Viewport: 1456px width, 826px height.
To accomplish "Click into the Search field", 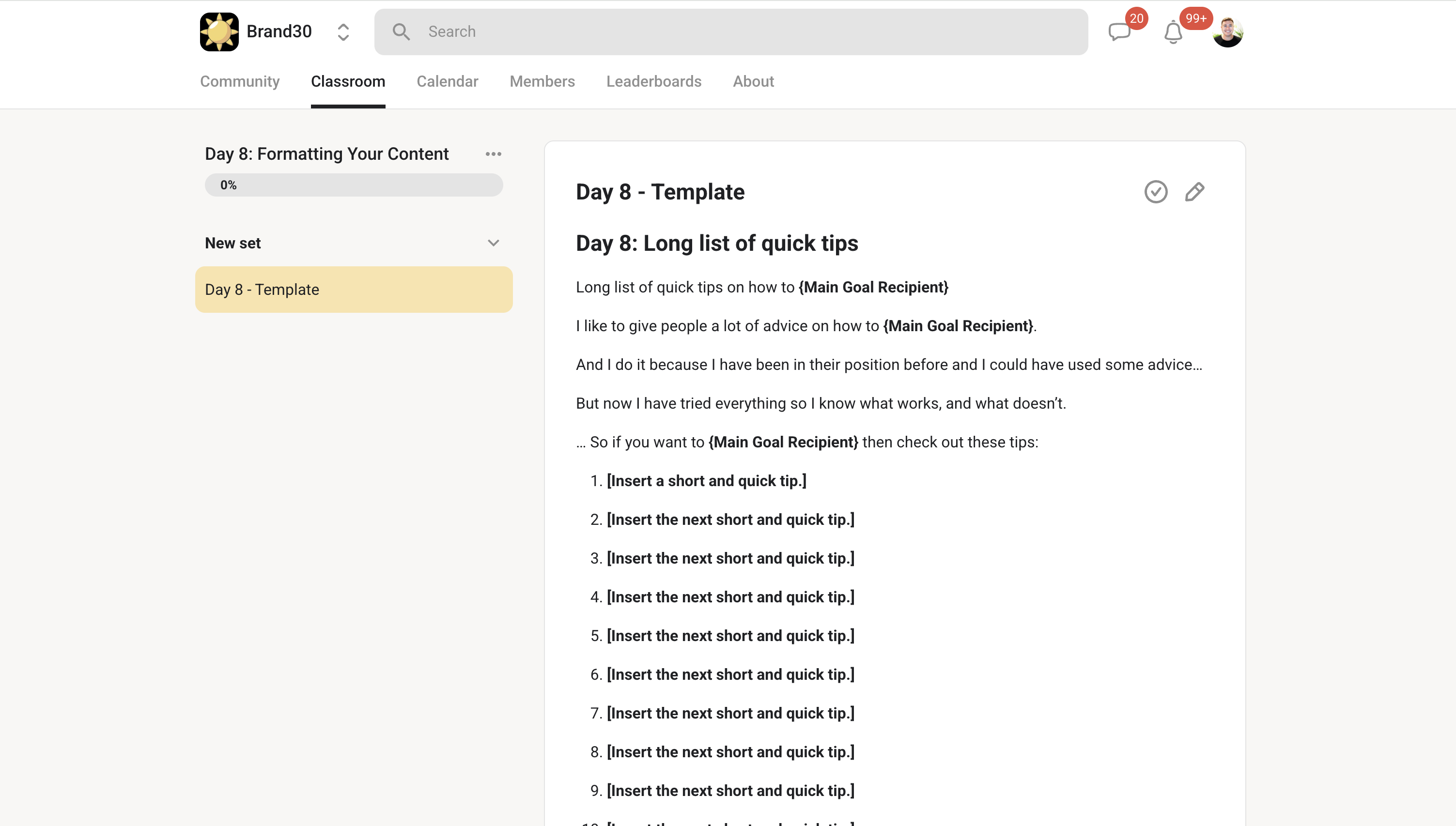I will coord(738,32).
